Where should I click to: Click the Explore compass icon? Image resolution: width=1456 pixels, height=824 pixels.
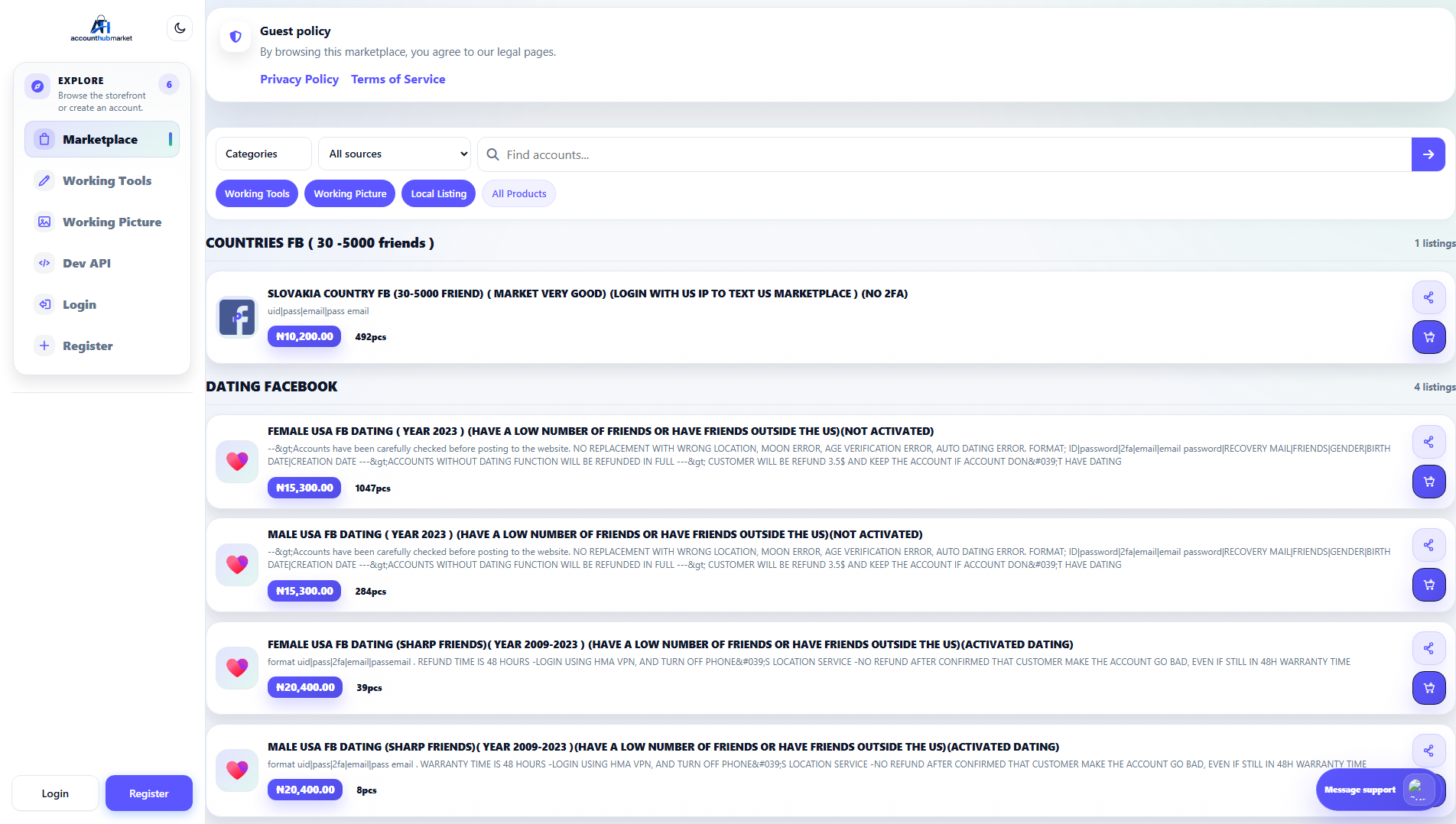37,86
